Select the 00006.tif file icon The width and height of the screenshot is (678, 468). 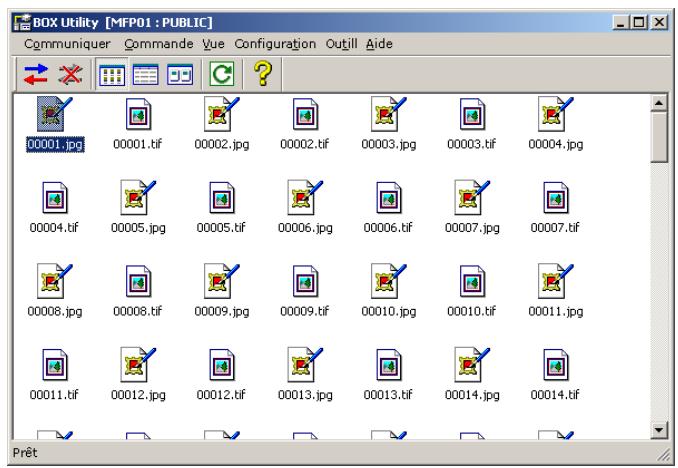pos(389,198)
